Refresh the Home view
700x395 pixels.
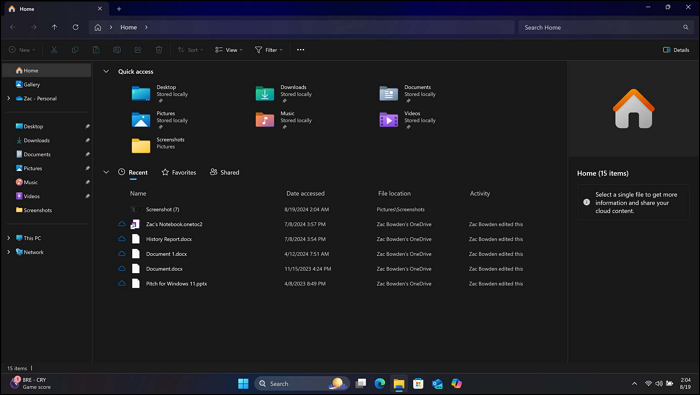click(75, 27)
